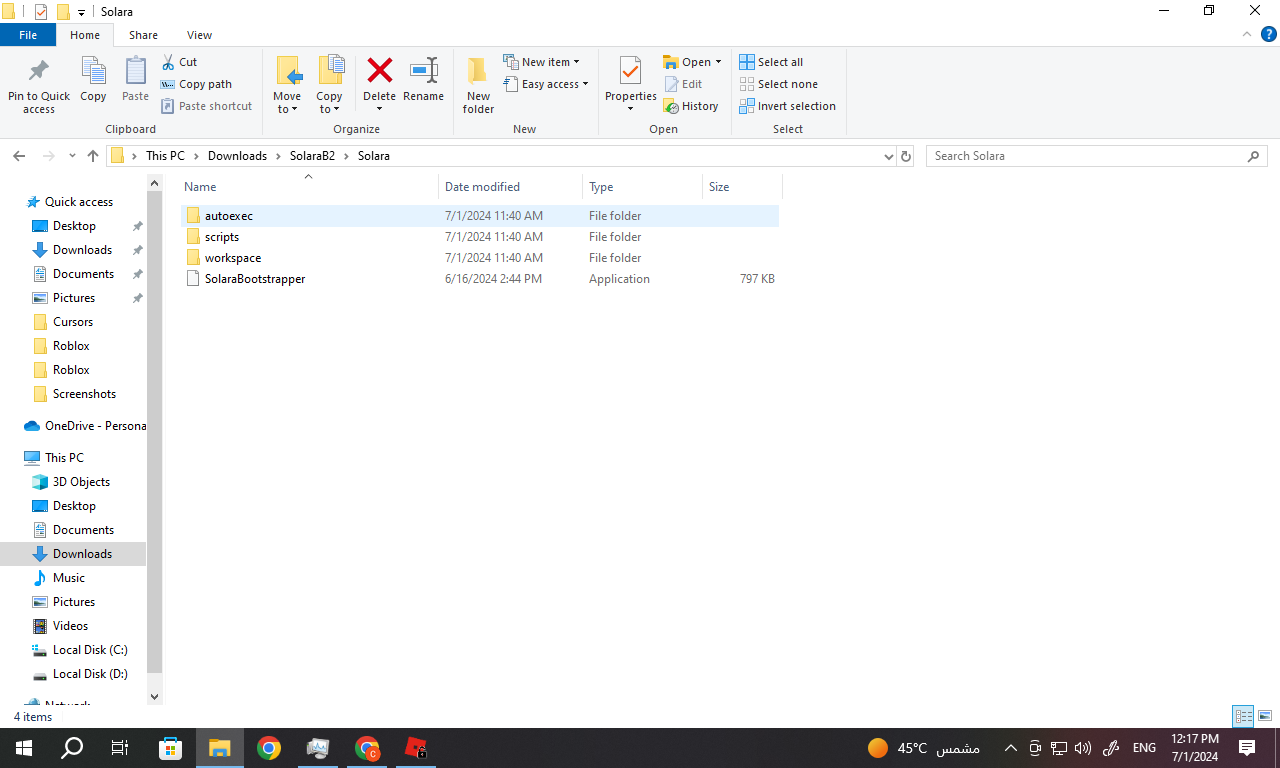Expand the address bar history dropdown

point(889,156)
